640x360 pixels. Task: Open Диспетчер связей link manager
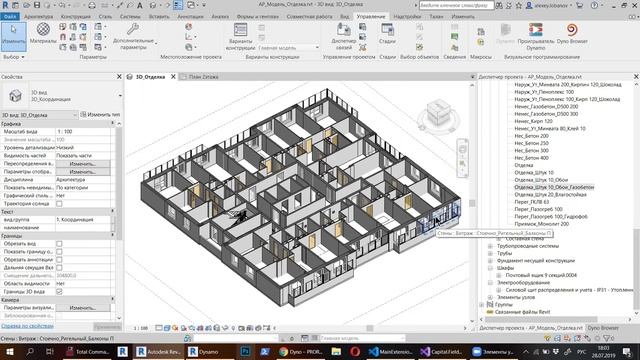(344, 37)
